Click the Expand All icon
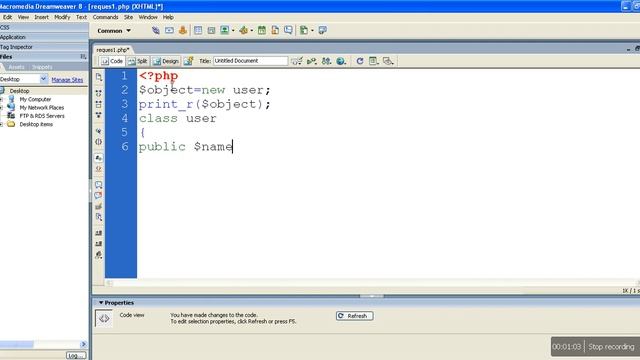Viewport: 640px width, 360px height. point(99,116)
